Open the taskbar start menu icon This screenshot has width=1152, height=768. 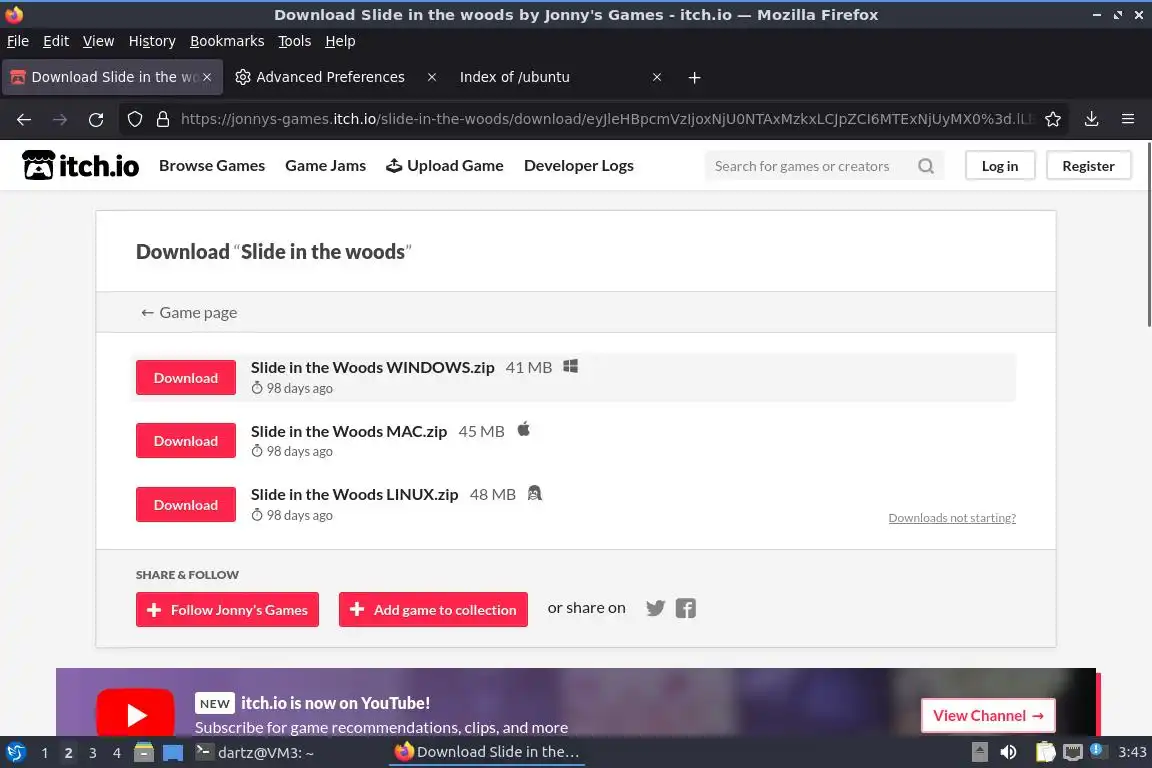click(15, 753)
